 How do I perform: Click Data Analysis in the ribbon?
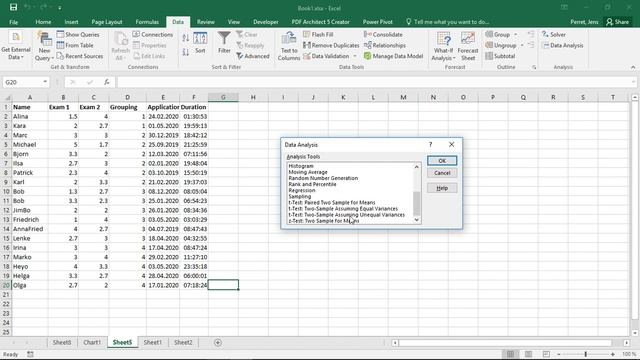[562, 45]
